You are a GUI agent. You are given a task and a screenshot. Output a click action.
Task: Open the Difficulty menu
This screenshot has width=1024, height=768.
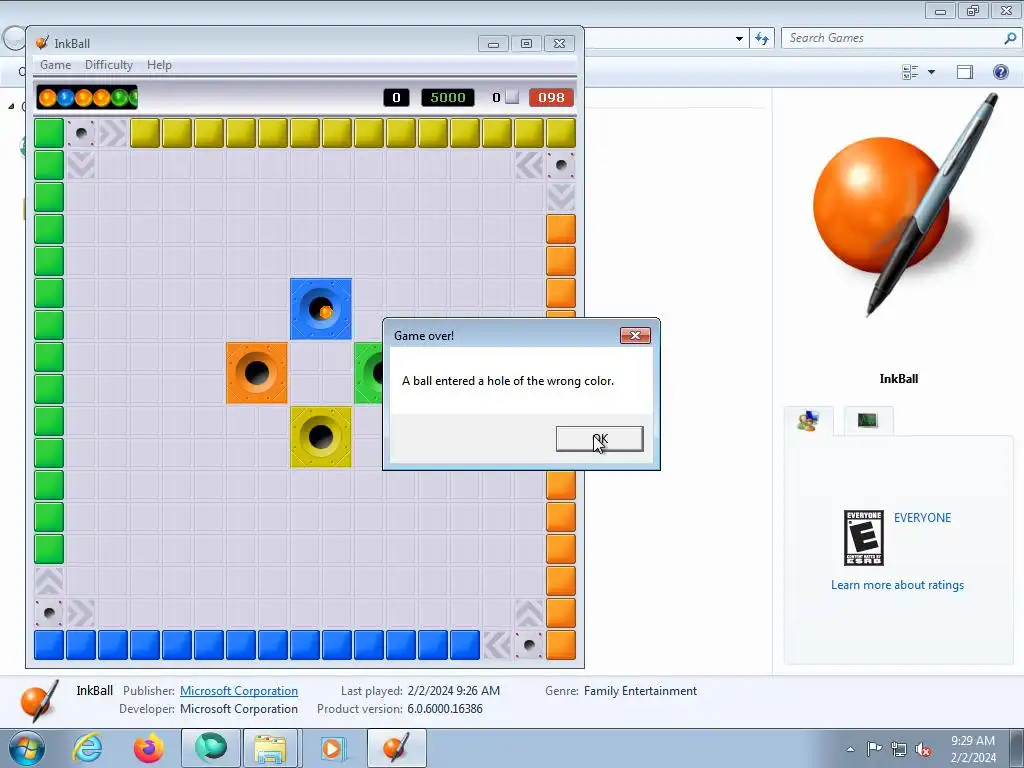(x=108, y=65)
